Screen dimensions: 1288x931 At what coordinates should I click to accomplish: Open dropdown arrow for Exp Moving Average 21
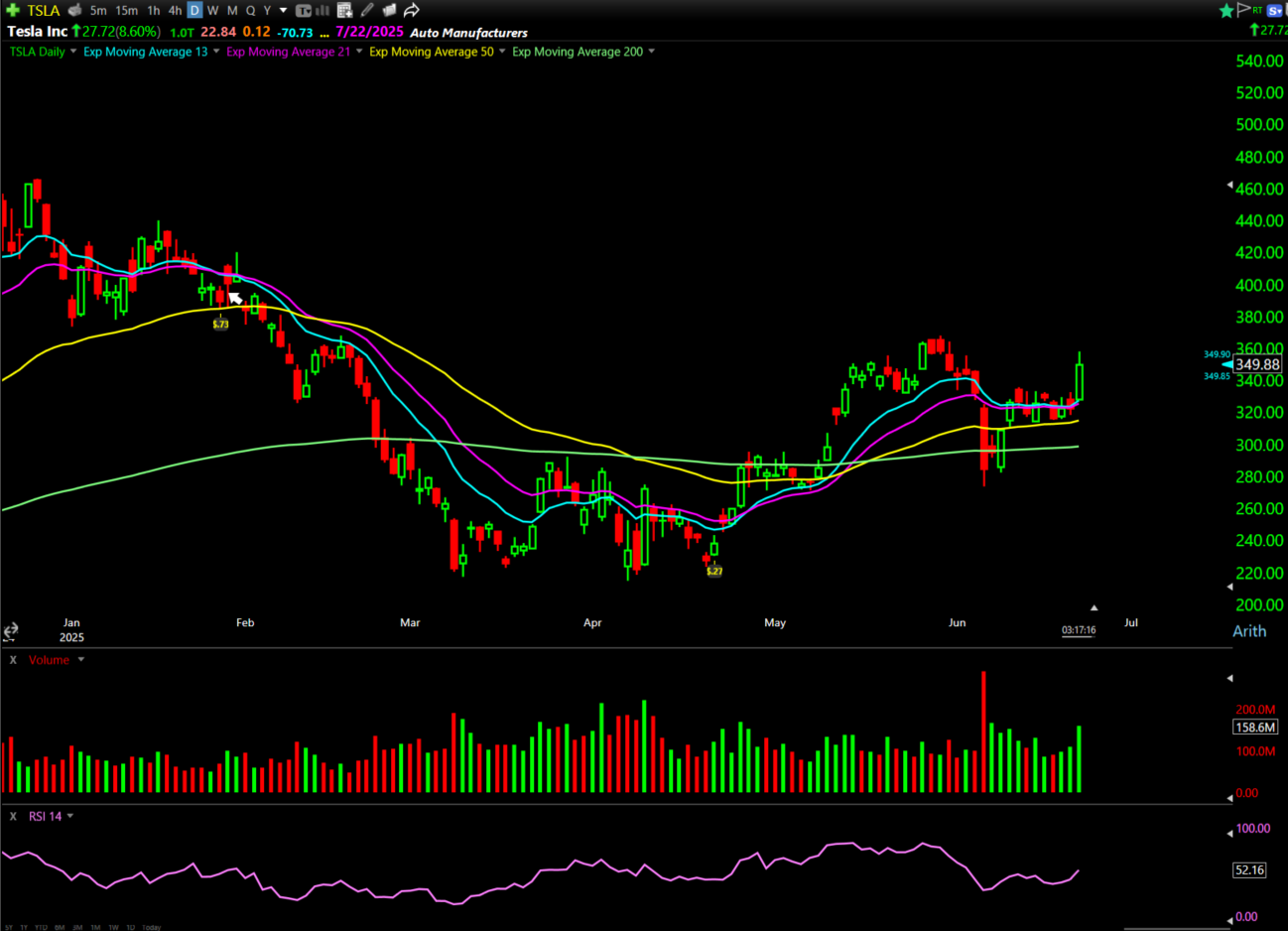coord(359,52)
